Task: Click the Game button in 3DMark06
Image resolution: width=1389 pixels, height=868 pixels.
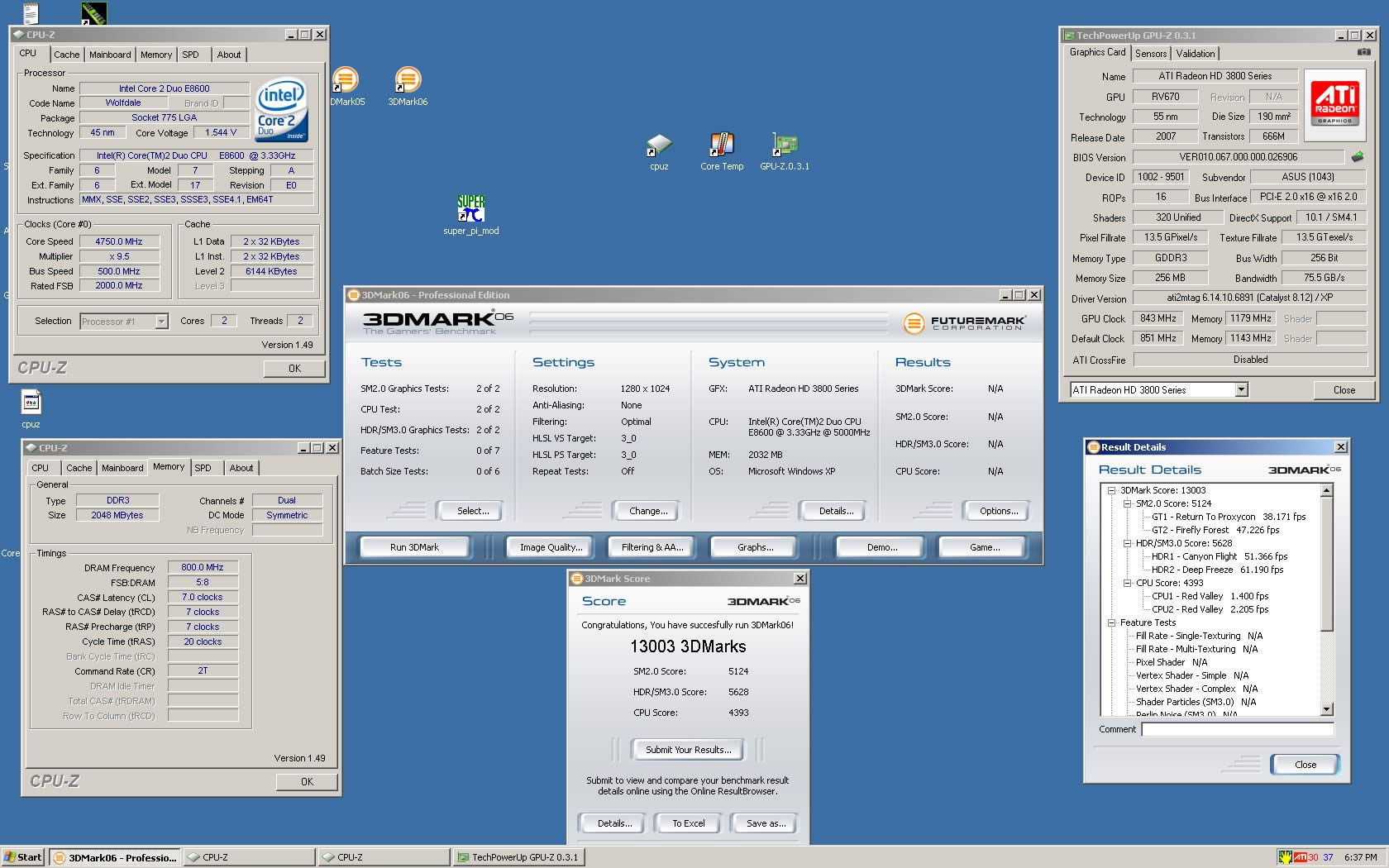Action: pos(985,547)
